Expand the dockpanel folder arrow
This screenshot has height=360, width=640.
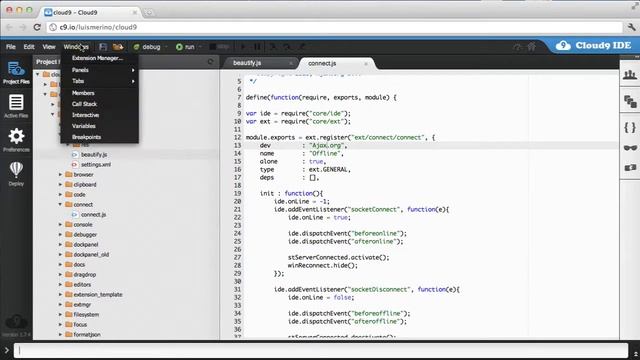[x=60, y=244]
